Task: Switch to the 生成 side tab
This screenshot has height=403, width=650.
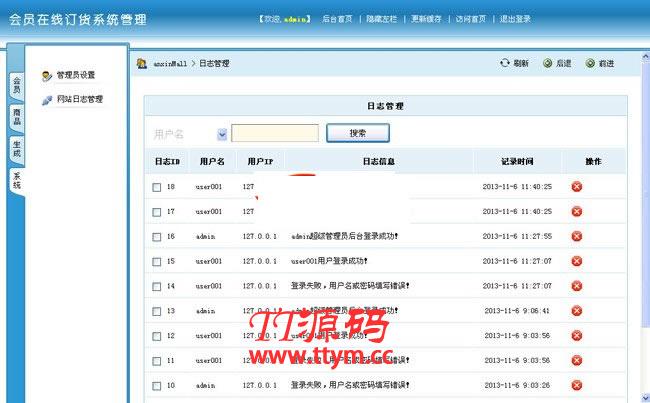Action: tap(17, 149)
